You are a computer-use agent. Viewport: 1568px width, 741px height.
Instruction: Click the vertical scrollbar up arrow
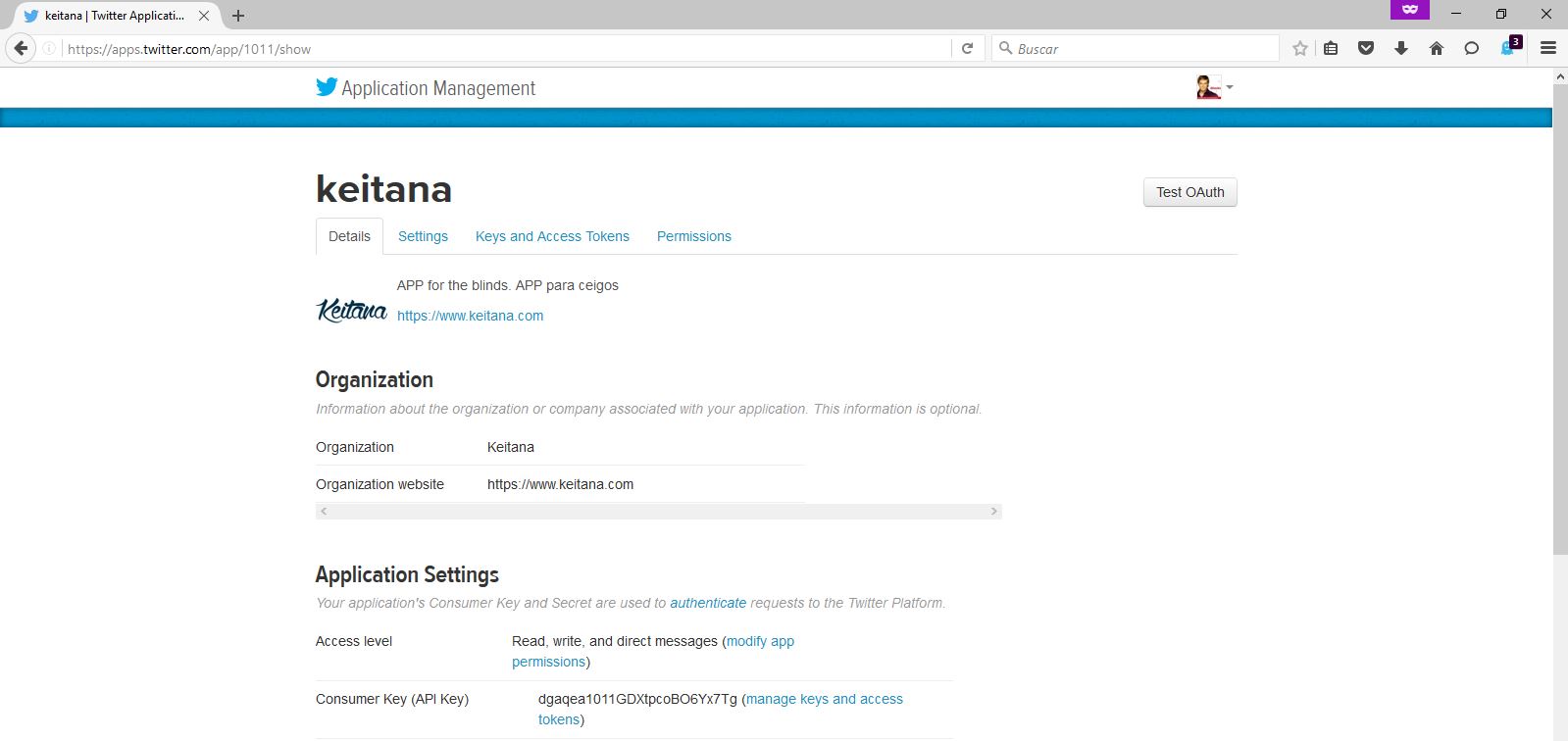(x=1560, y=76)
